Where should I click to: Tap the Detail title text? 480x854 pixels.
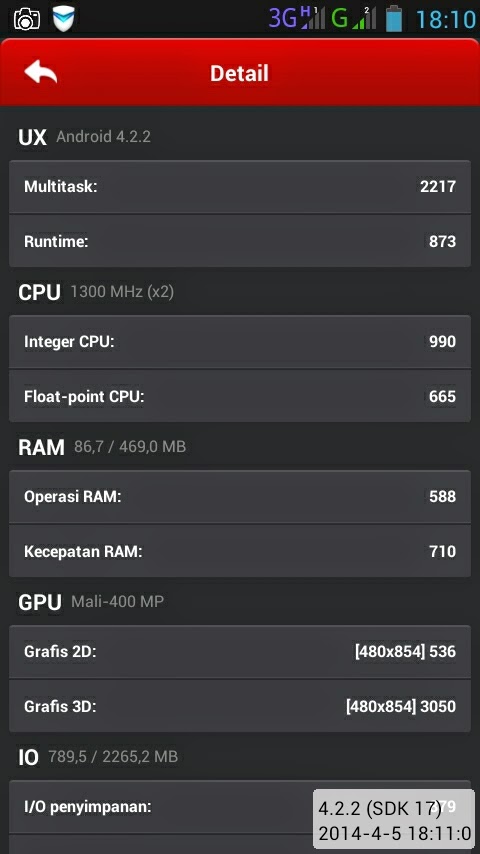[239, 73]
